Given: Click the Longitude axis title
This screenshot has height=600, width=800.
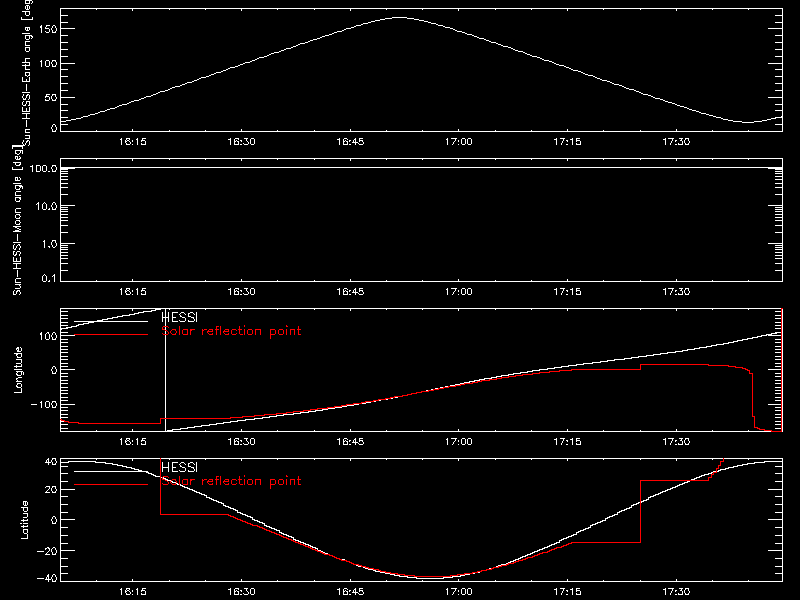Looking at the screenshot, I should [x=18, y=370].
